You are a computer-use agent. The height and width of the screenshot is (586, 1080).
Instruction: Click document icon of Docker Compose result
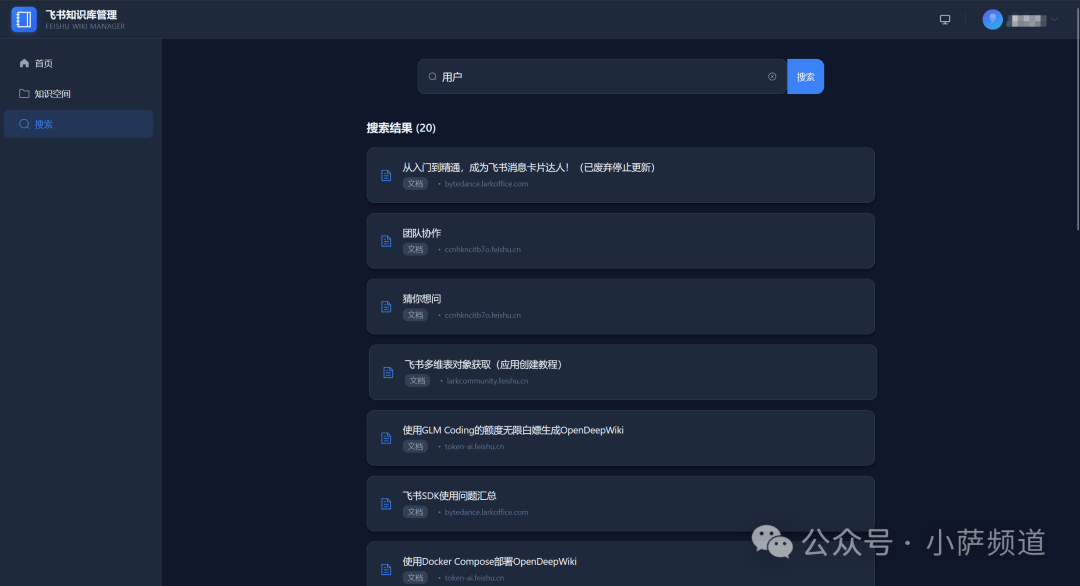pos(386,569)
